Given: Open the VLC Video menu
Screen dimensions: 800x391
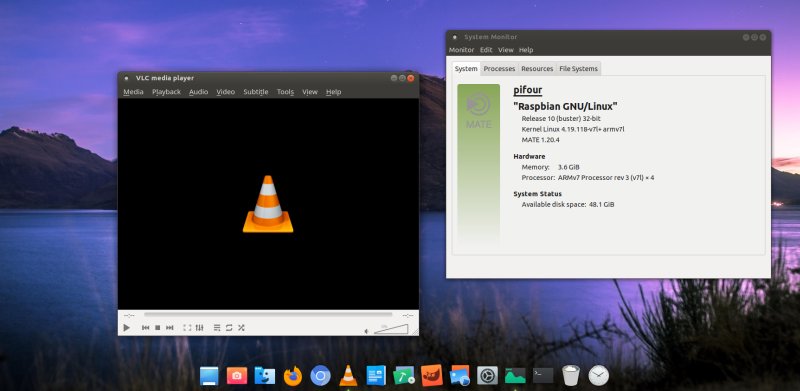Looking at the screenshot, I should point(226,92).
